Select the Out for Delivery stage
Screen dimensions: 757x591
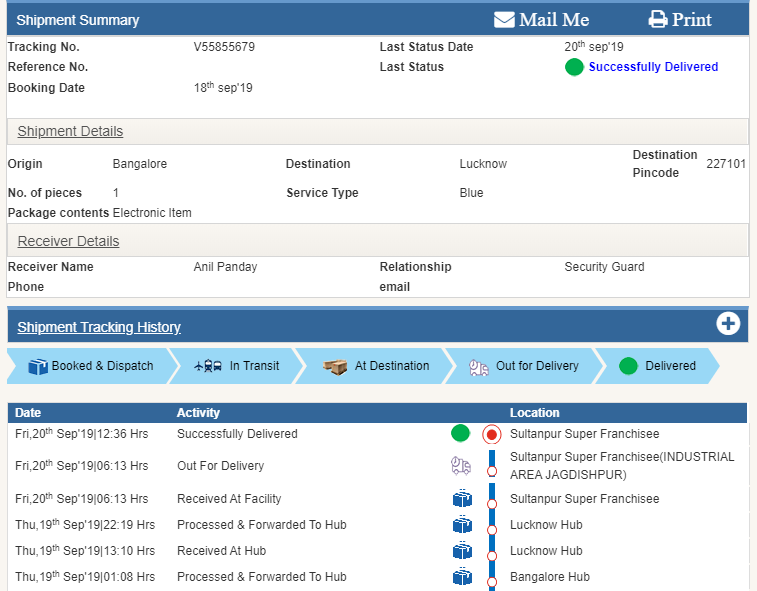pyautogui.click(x=524, y=366)
